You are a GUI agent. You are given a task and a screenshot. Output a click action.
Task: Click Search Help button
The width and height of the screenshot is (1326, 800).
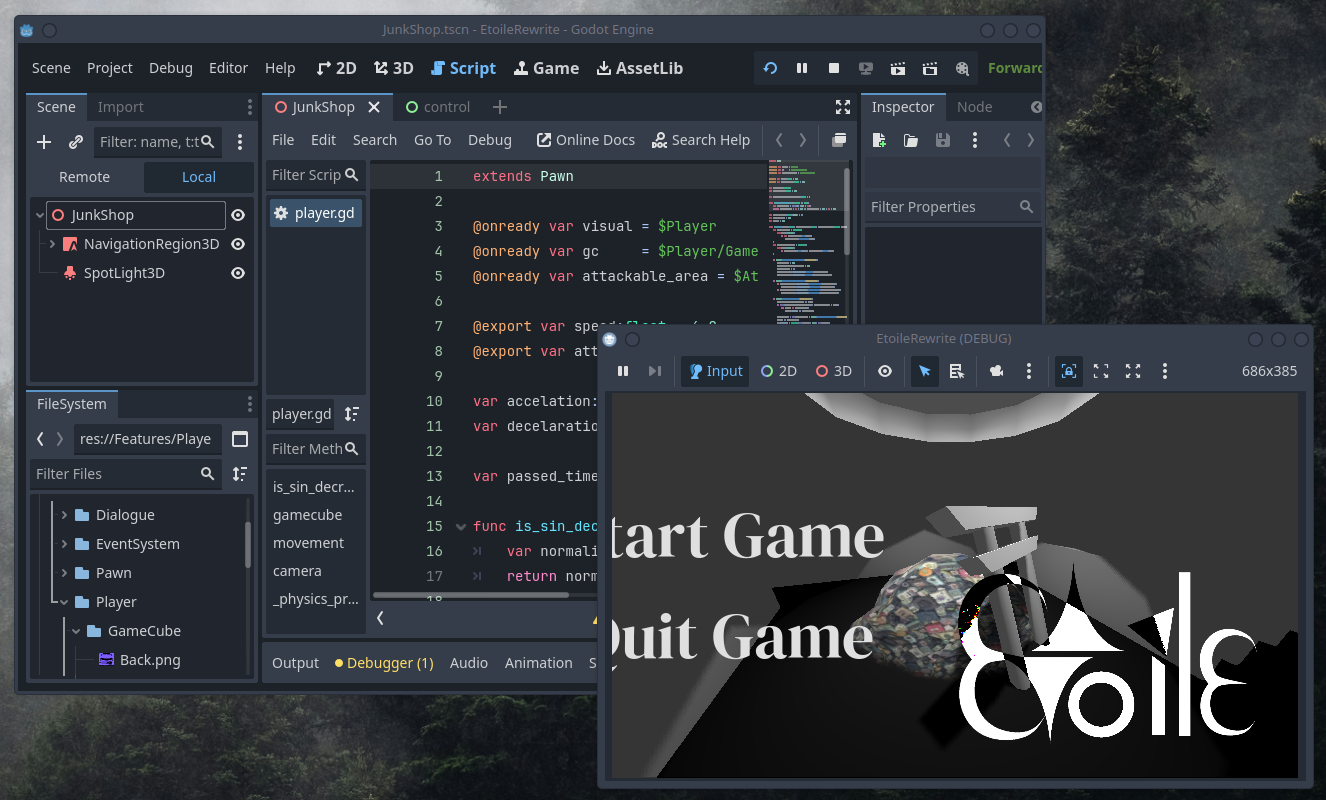pos(701,140)
